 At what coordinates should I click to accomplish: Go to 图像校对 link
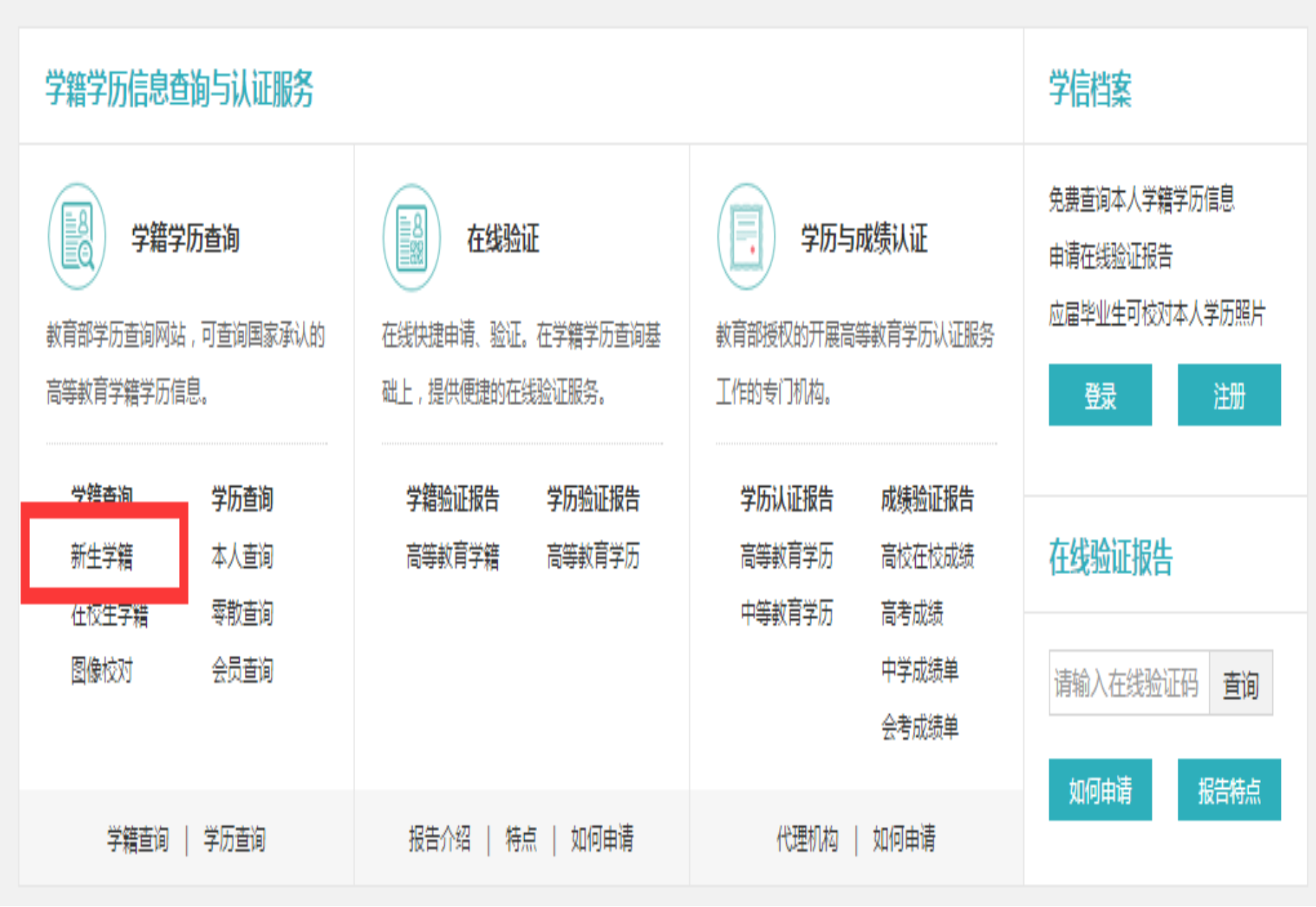point(102,671)
